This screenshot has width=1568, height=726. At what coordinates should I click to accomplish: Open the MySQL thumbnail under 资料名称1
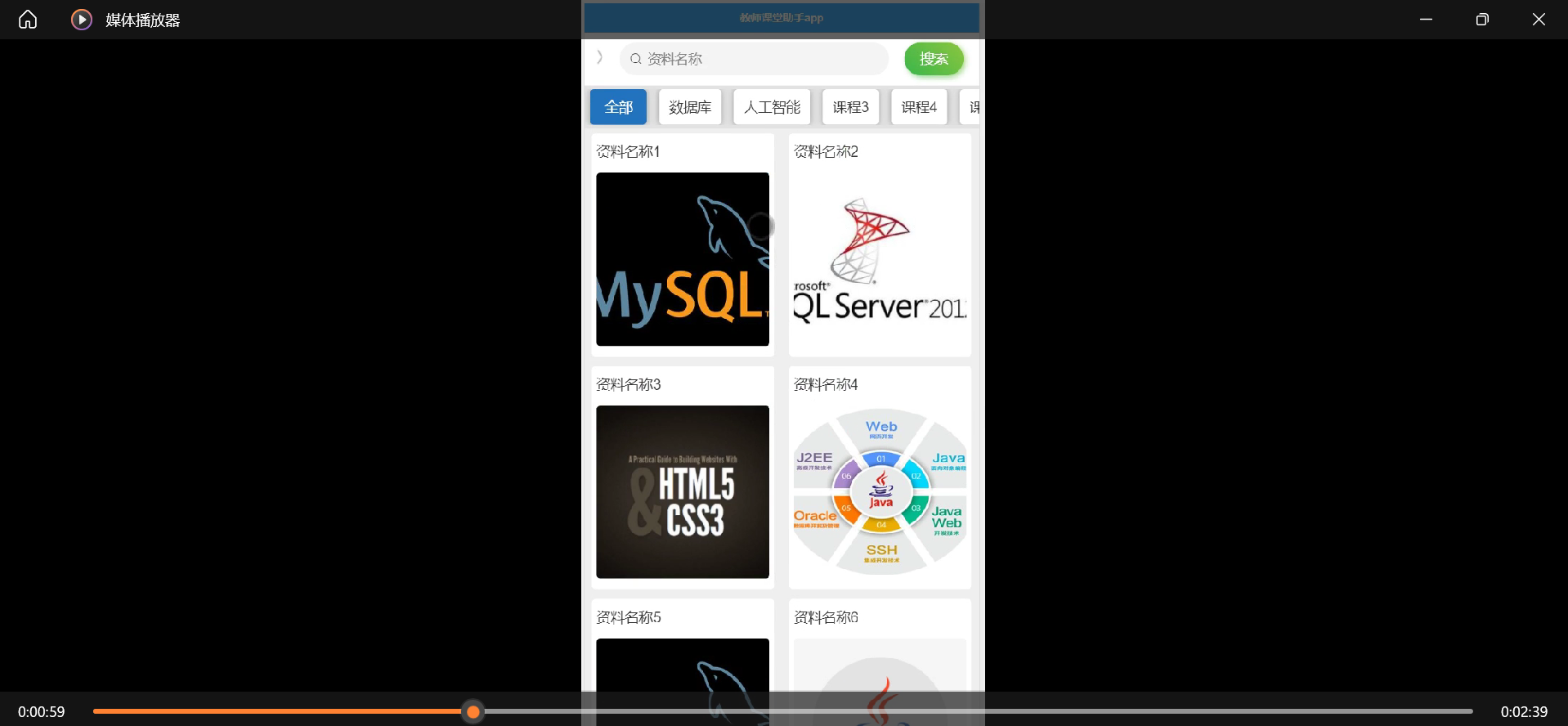pos(683,259)
